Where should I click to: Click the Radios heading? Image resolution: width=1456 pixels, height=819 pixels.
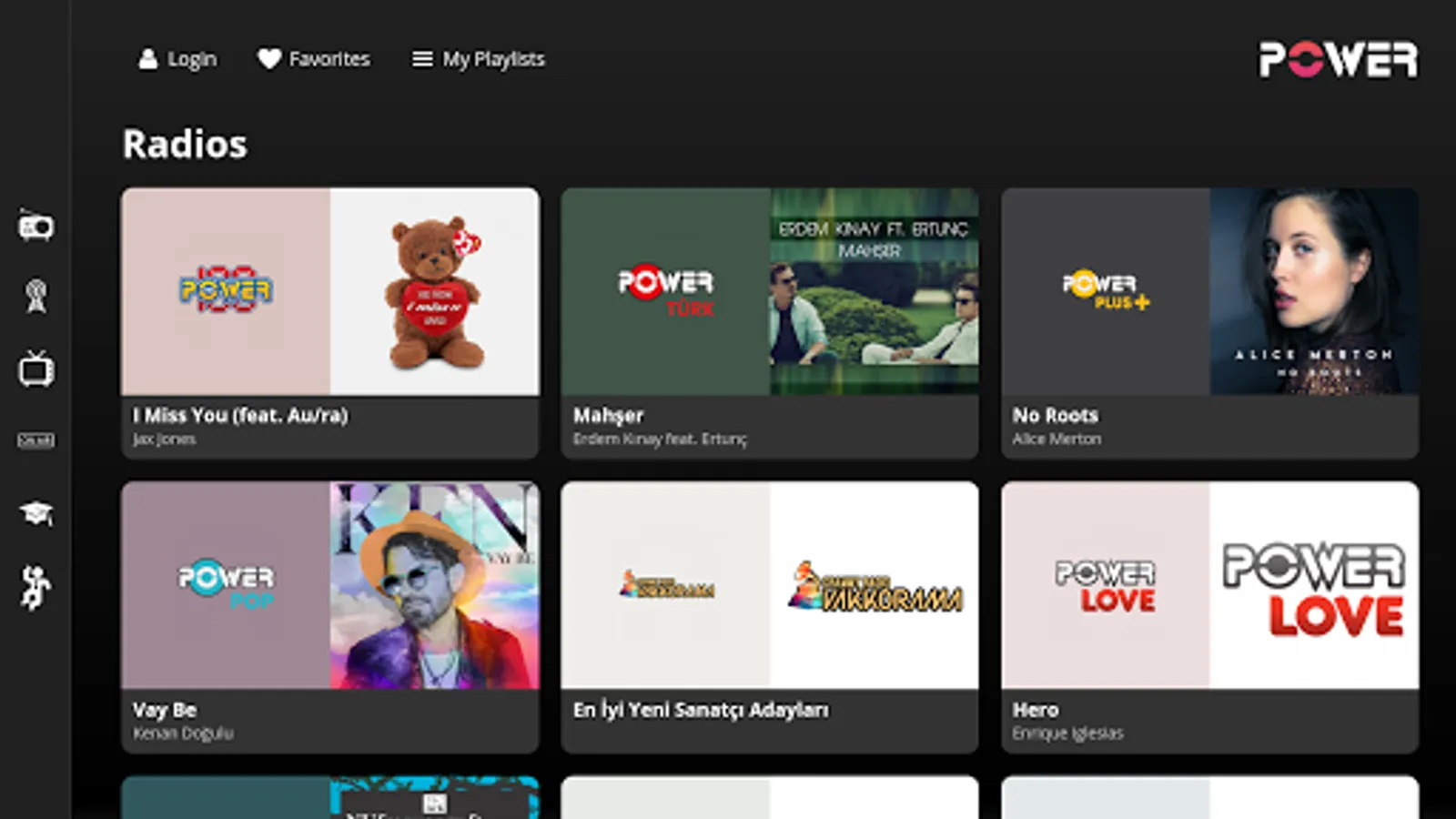185,144
